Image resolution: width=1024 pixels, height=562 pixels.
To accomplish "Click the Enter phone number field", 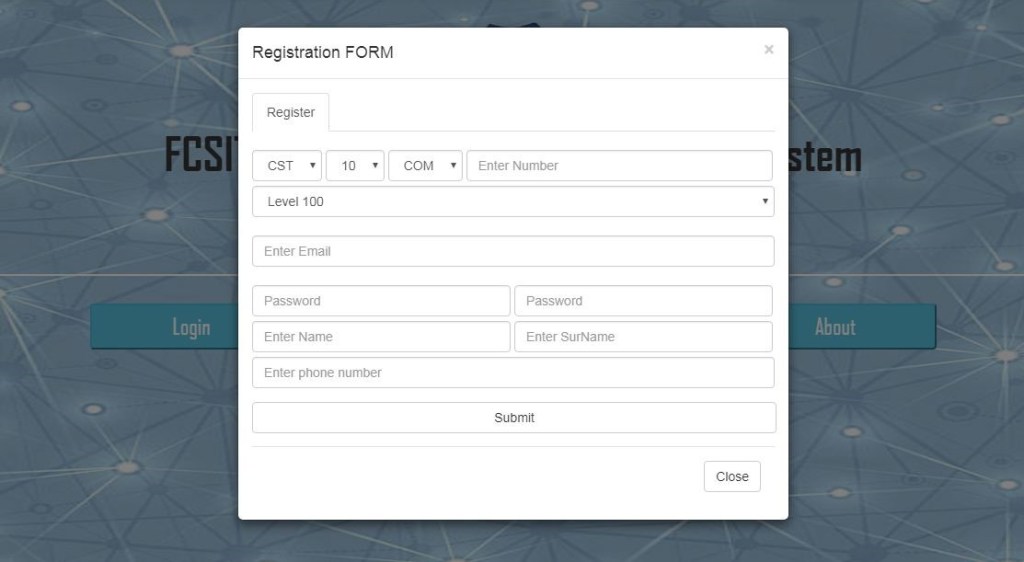I will [x=513, y=373].
